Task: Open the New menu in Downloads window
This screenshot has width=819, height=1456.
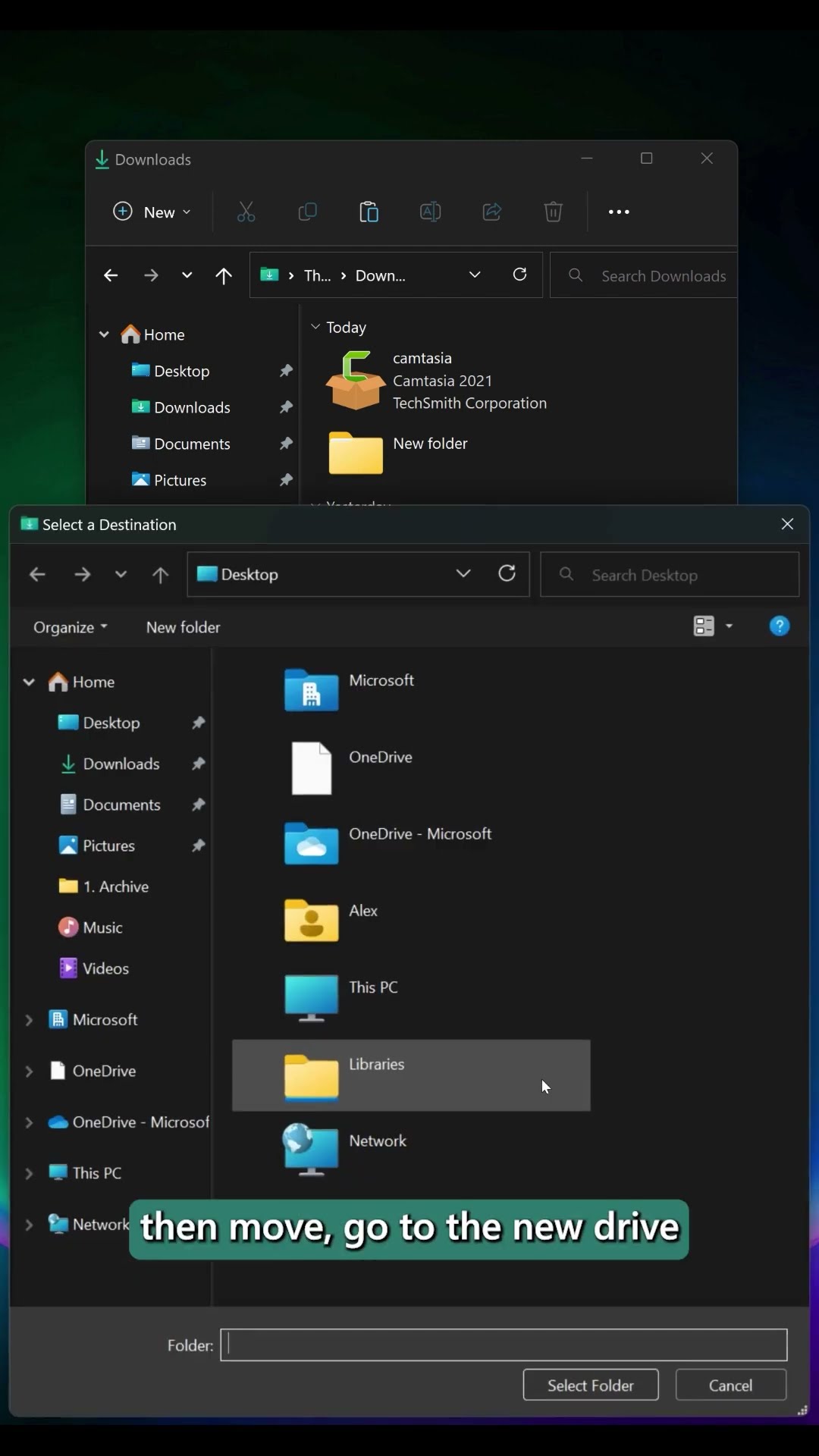Action: coord(152,212)
